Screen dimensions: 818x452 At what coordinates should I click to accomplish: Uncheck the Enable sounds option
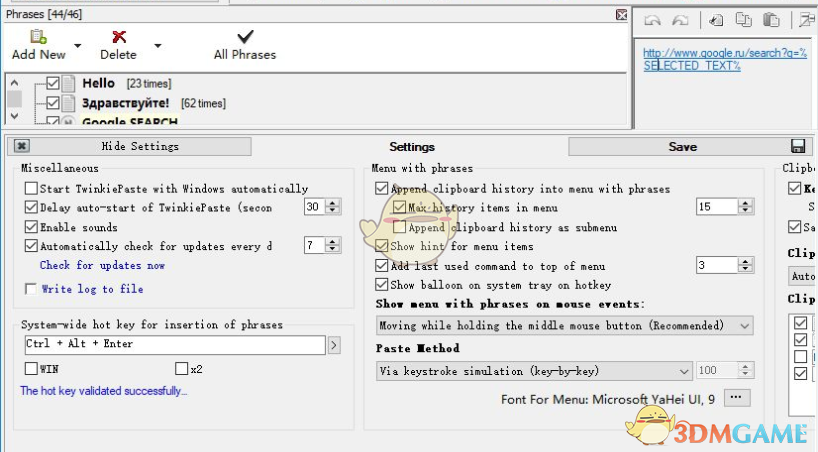tap(32, 227)
